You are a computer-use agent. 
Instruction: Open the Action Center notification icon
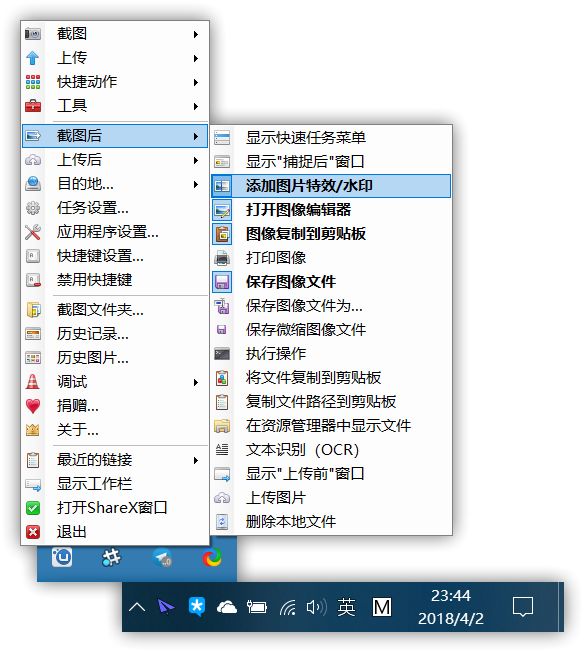pos(522,607)
